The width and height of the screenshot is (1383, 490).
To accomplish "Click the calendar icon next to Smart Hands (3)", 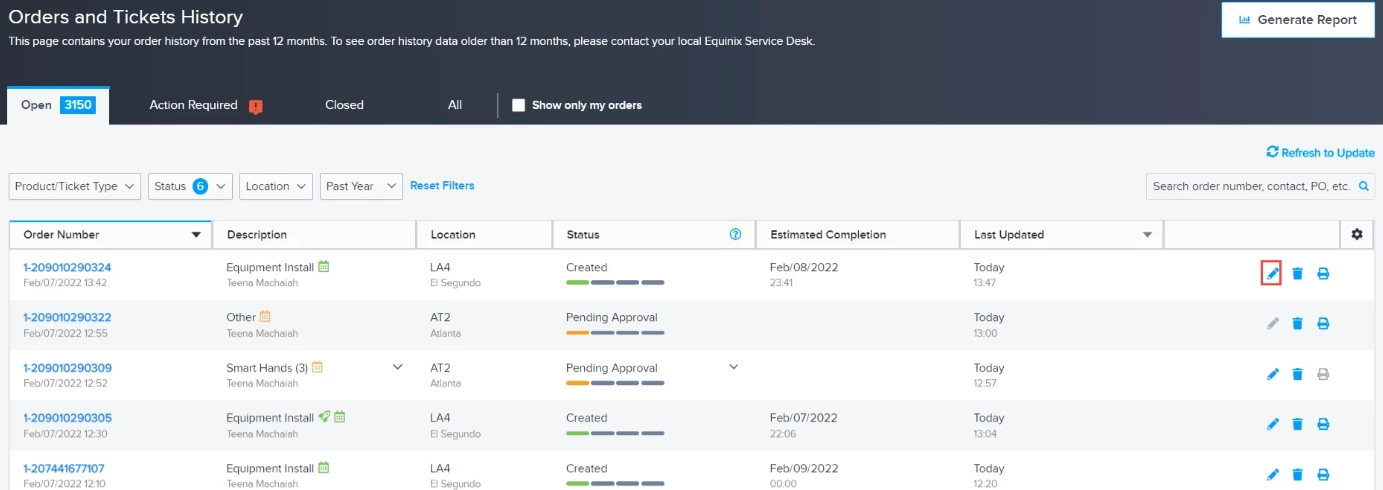I will (317, 367).
